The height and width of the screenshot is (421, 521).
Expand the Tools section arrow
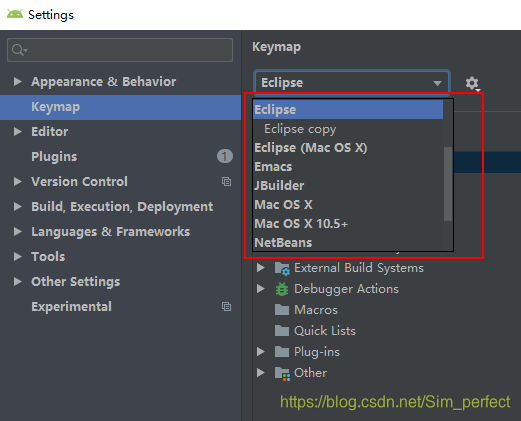[17, 256]
